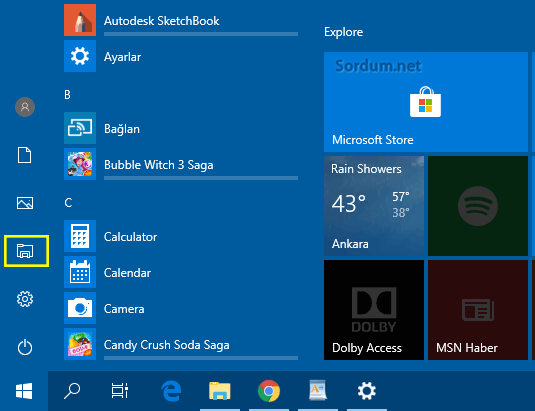This screenshot has width=535, height=411.
Task: Open the Dolby Access tile
Action: (374, 310)
